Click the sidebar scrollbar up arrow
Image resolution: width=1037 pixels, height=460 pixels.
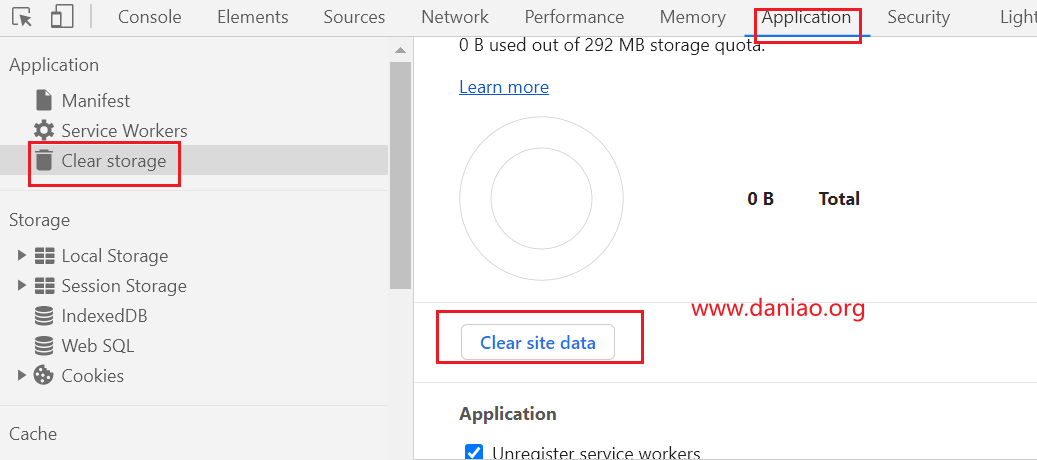(400, 50)
